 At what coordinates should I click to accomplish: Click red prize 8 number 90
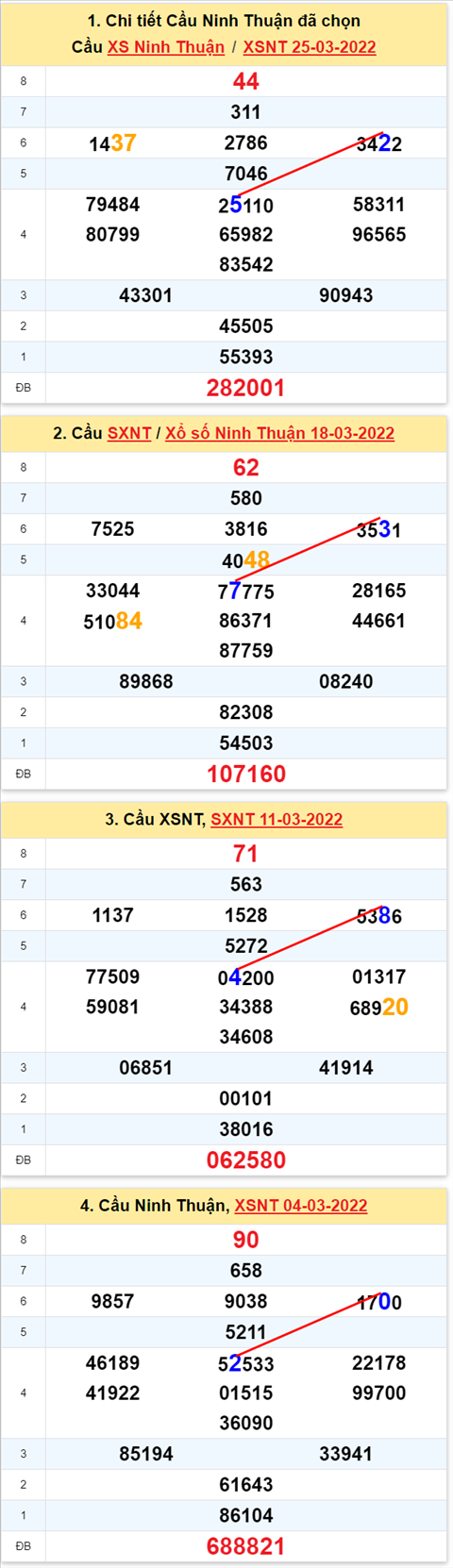(245, 1239)
